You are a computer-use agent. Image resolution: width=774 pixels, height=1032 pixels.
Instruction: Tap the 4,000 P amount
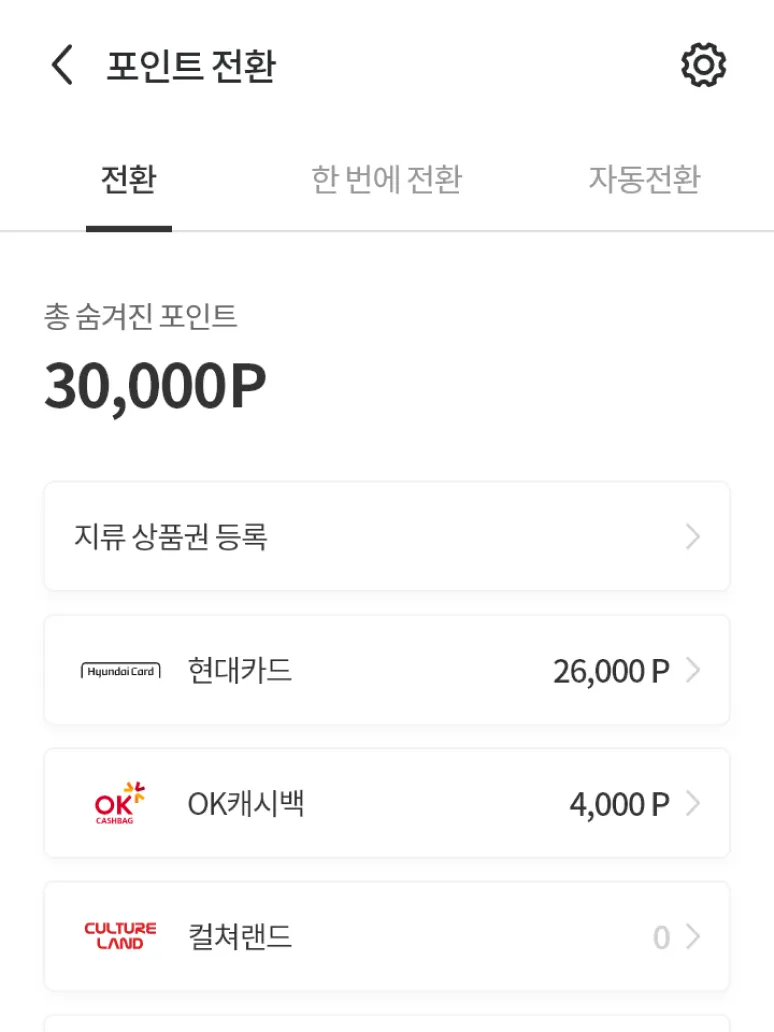619,805
